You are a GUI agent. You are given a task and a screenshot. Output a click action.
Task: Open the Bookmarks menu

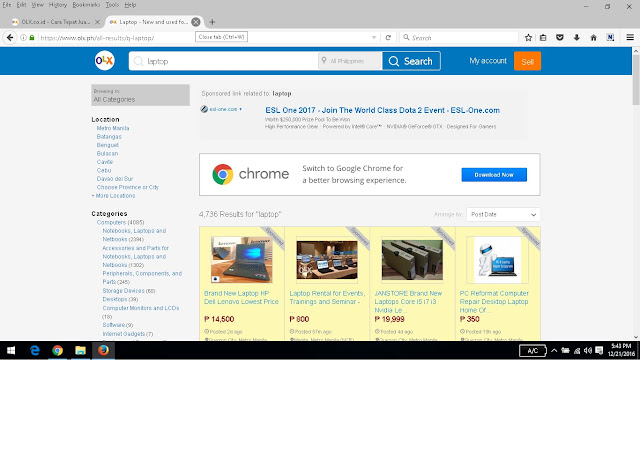point(86,5)
